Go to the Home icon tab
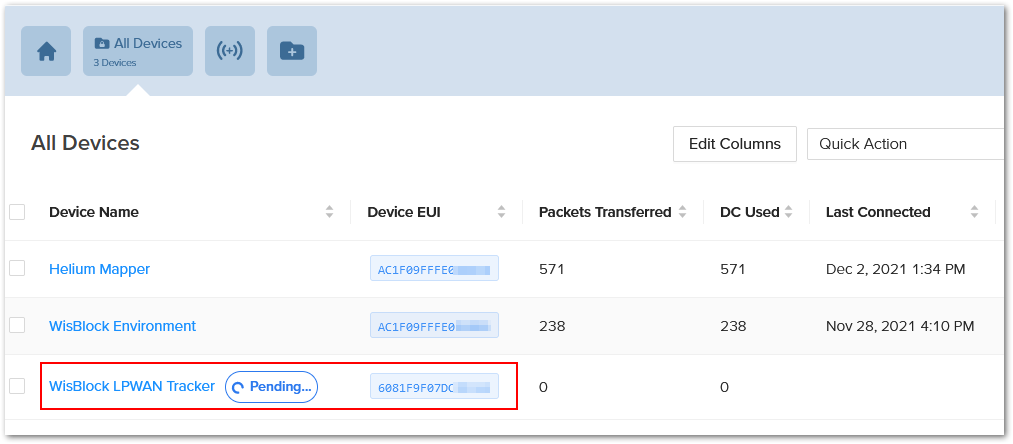The image size is (1013, 444). [46, 52]
